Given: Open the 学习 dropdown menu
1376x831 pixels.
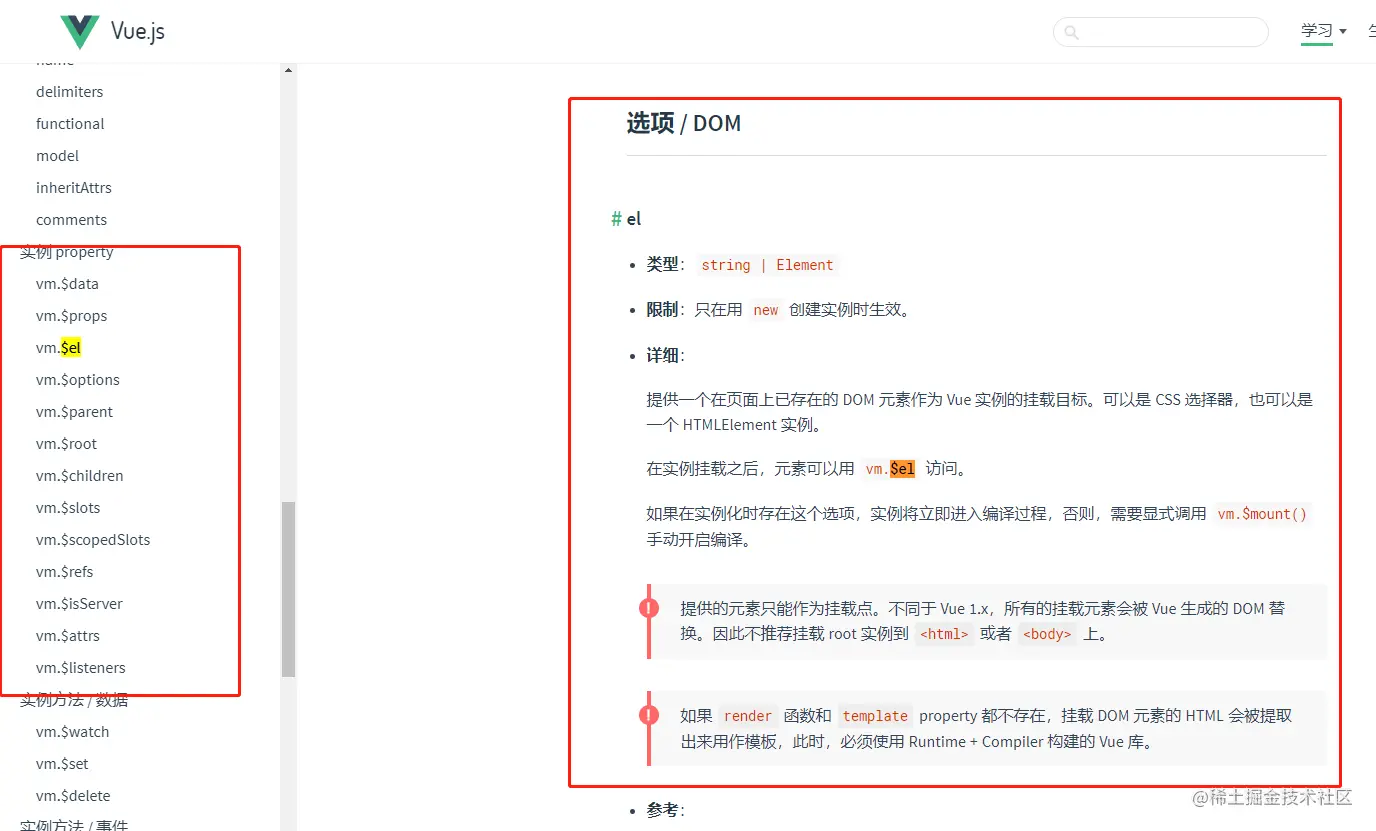Looking at the screenshot, I should (x=1323, y=31).
